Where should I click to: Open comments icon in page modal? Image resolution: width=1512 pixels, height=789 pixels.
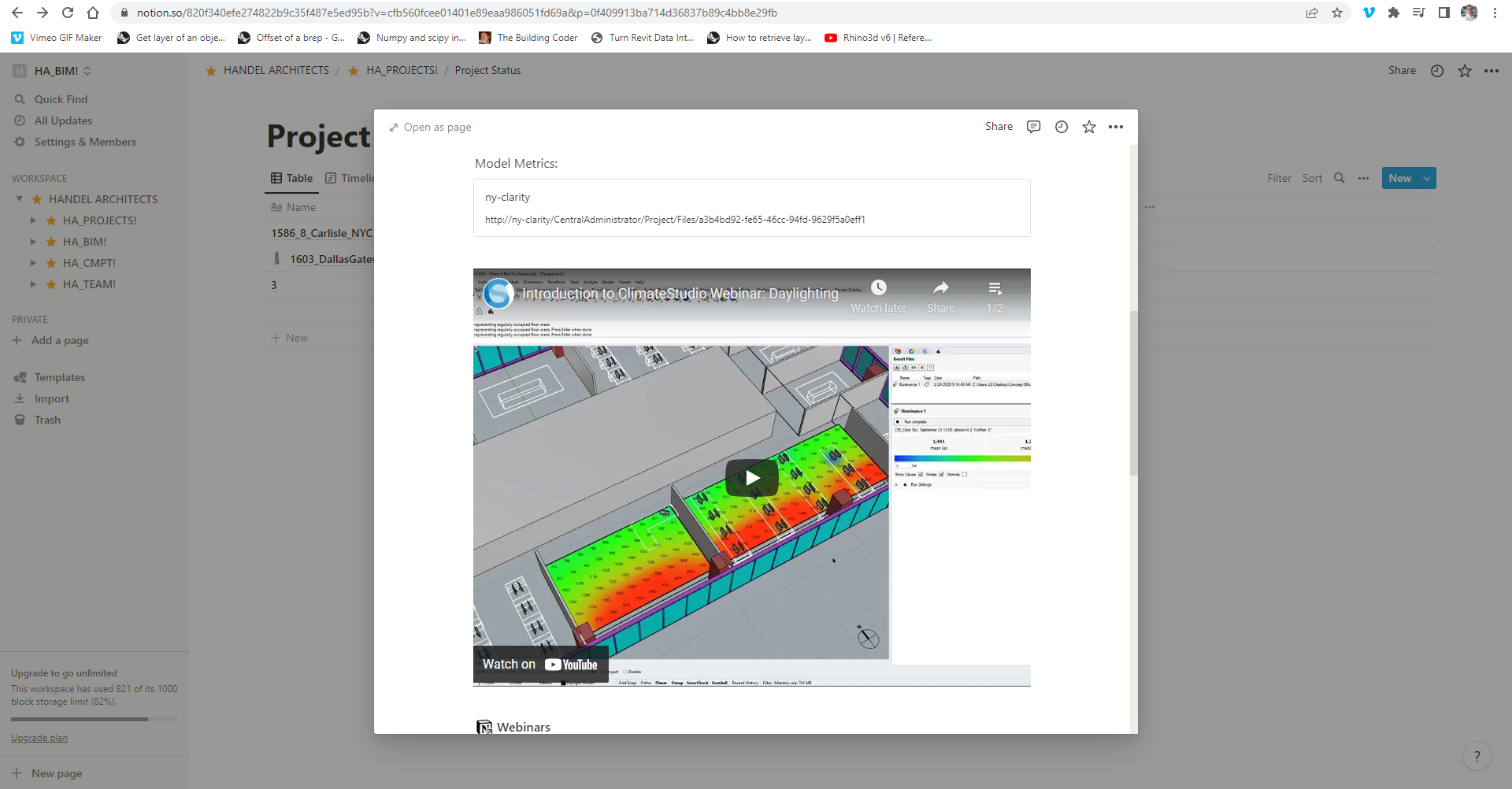point(1033,127)
